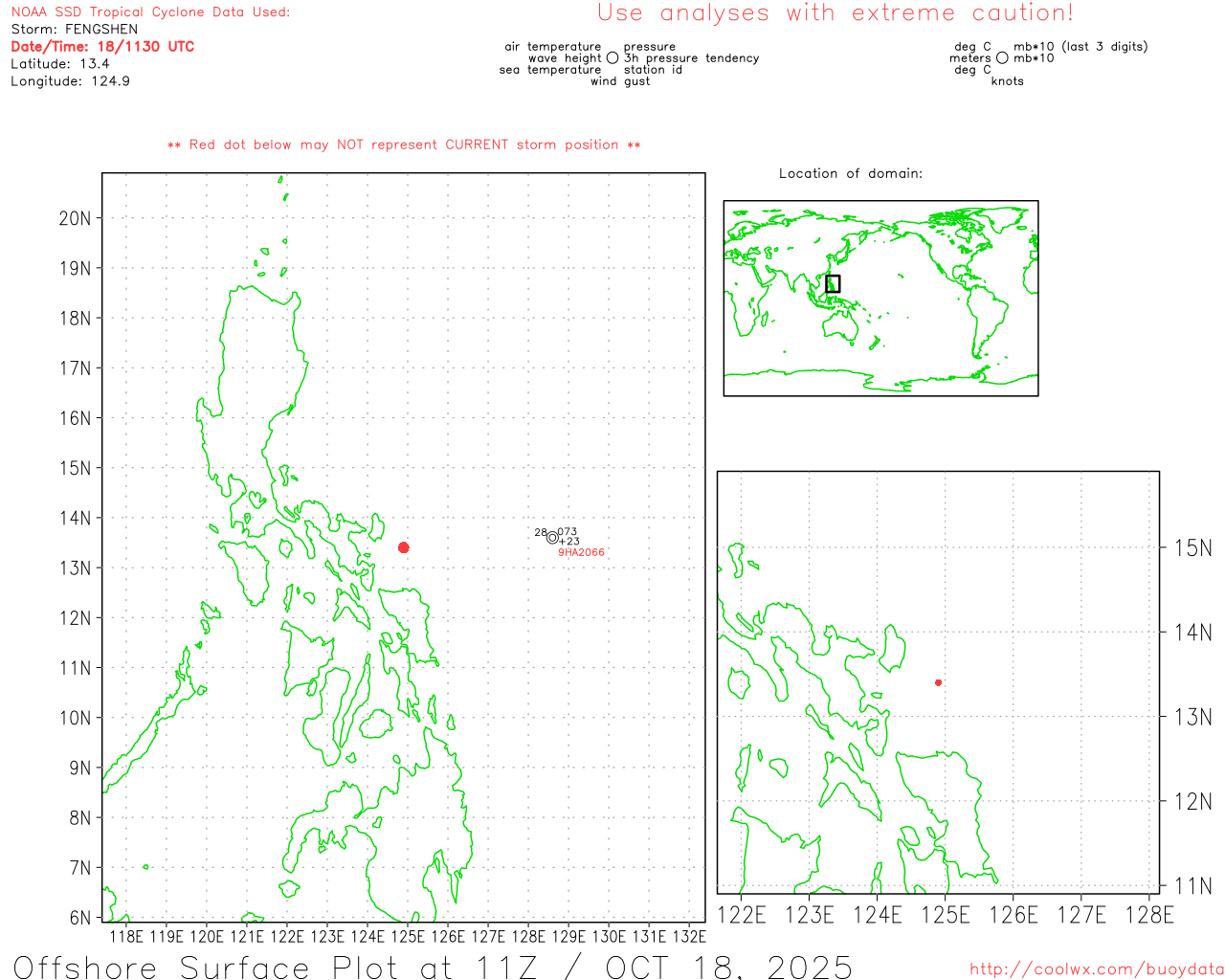Click the '129E' longitude label on main map
This screenshot has height=980, width=1225.
tap(568, 936)
